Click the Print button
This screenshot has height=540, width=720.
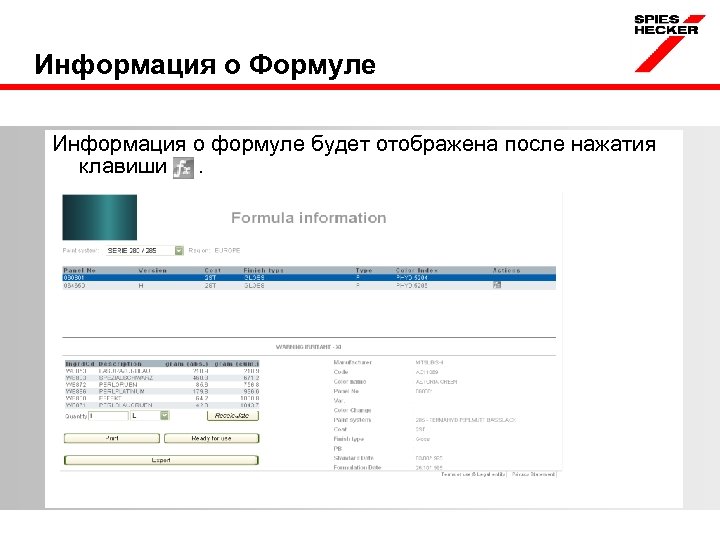pos(112,438)
